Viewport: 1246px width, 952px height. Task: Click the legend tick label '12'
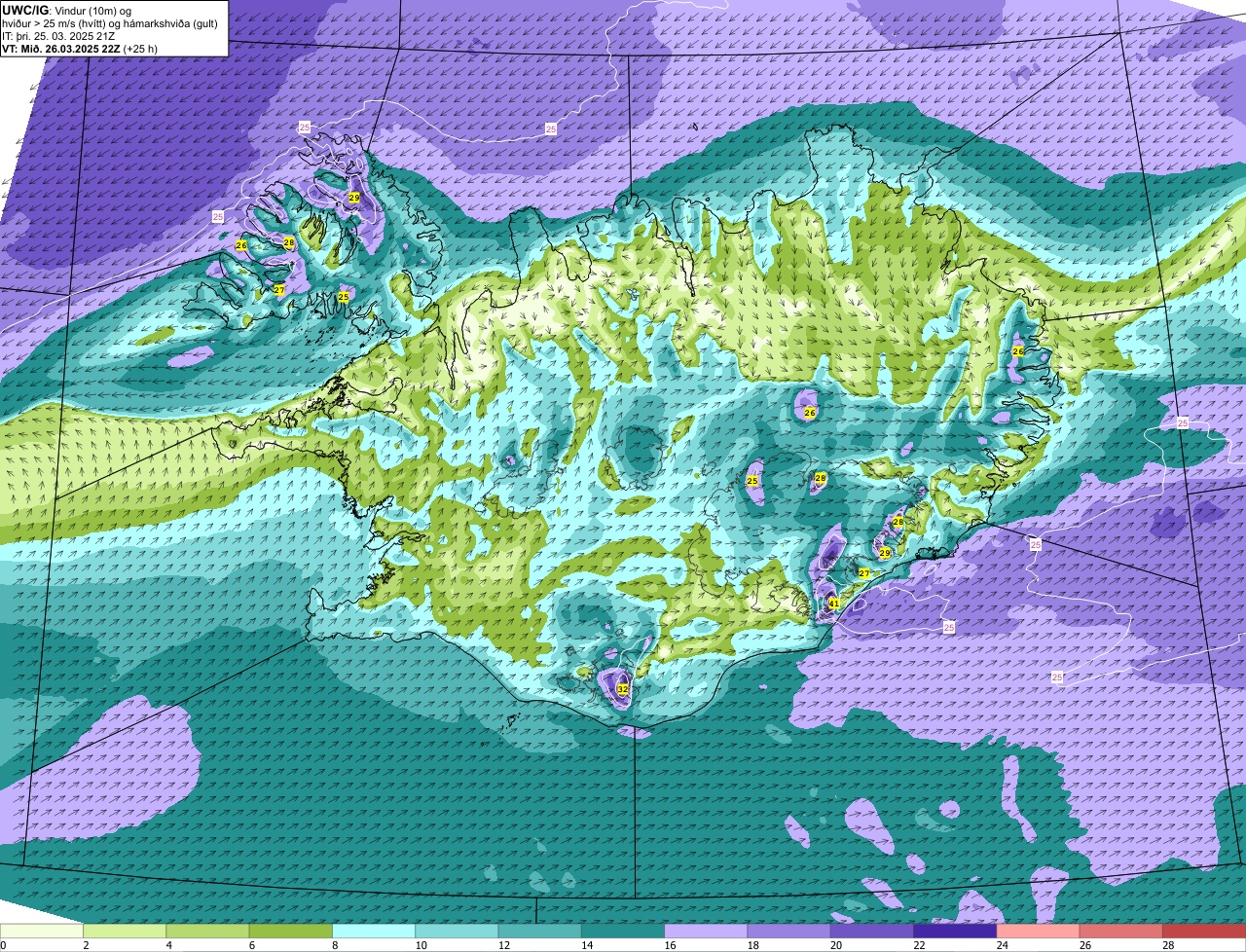[502, 945]
